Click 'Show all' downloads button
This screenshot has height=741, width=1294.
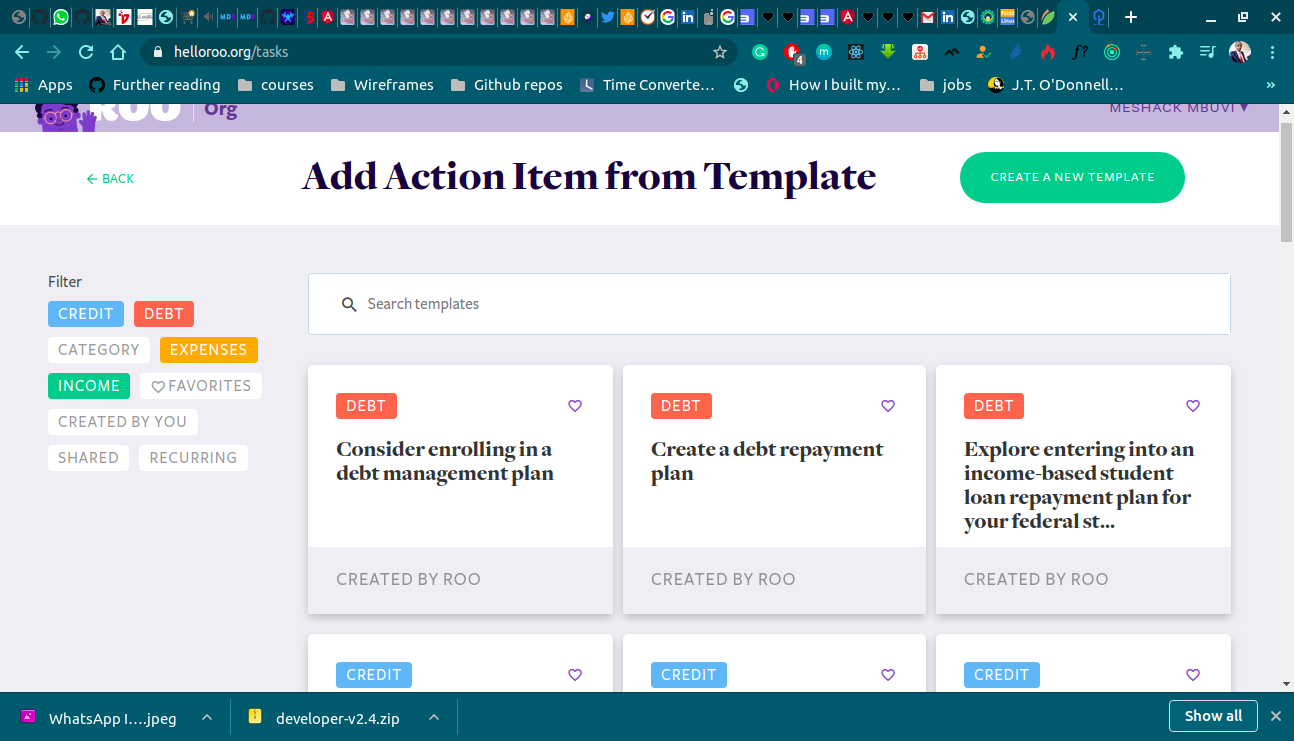click(x=1213, y=716)
